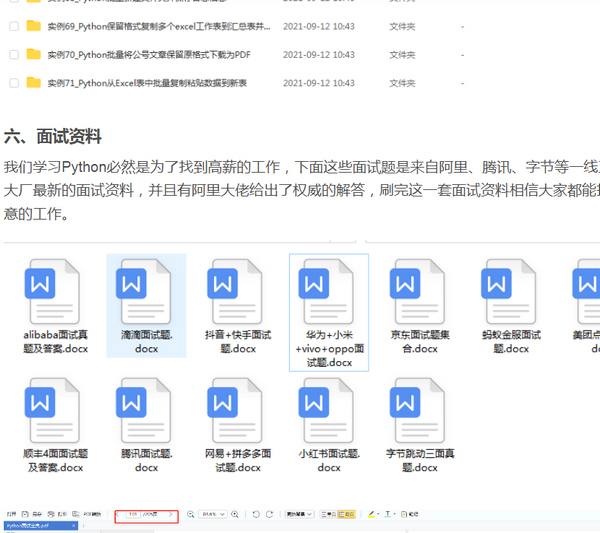Screen dimensions: 600x533
Task: Select single-page view button
Action: pyautogui.click(x=329, y=514)
